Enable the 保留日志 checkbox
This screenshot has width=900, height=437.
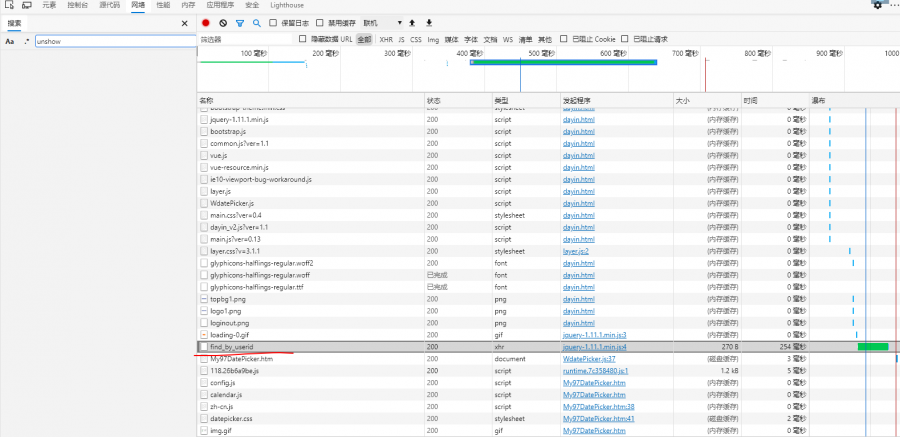tap(273, 22)
